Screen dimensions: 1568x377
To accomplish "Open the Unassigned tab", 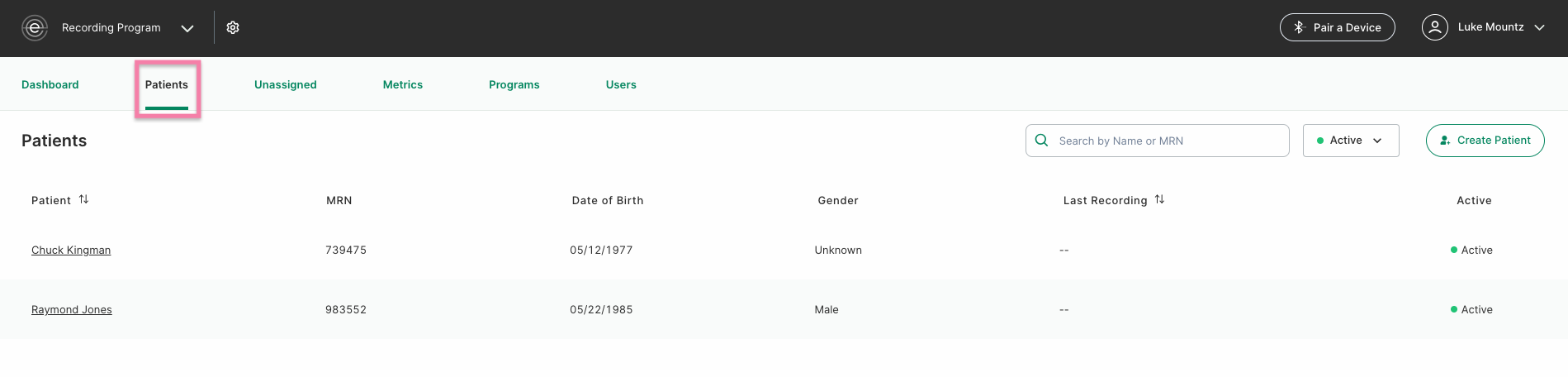I will pyautogui.click(x=285, y=85).
